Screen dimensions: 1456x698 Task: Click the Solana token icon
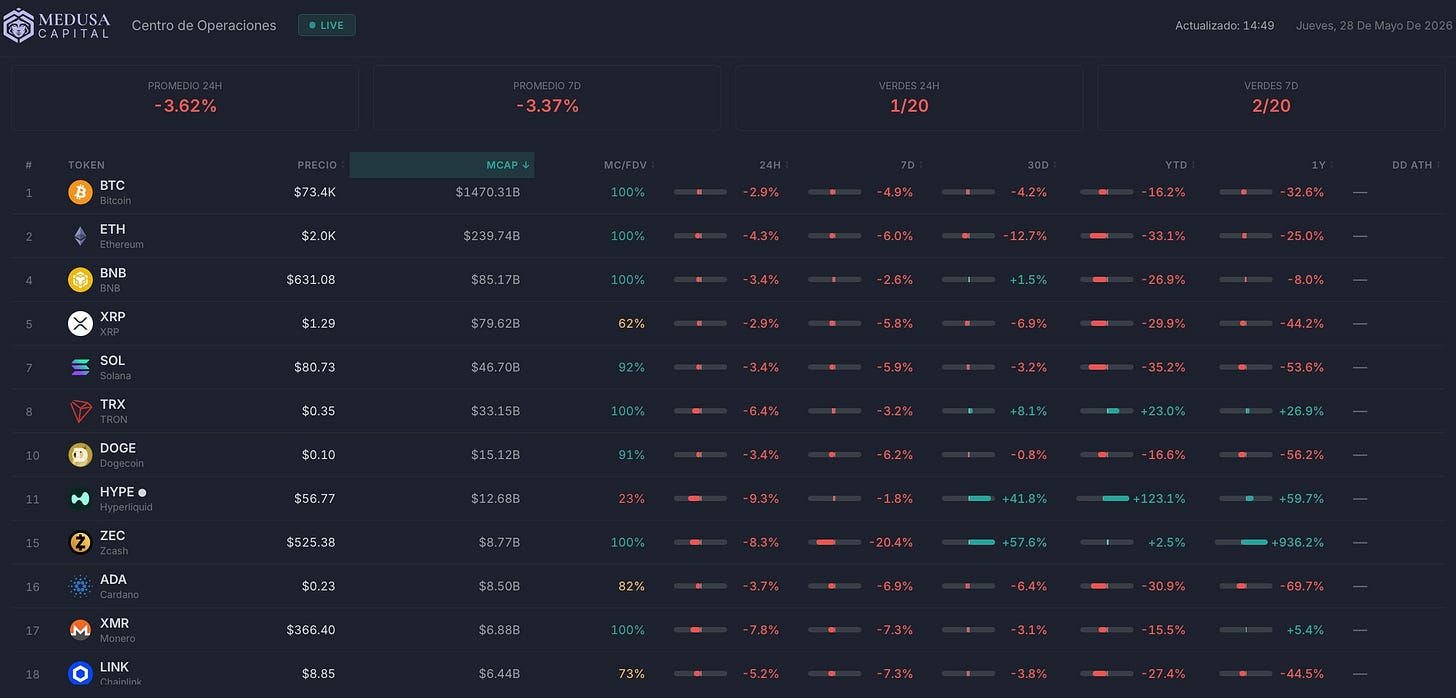pos(80,367)
